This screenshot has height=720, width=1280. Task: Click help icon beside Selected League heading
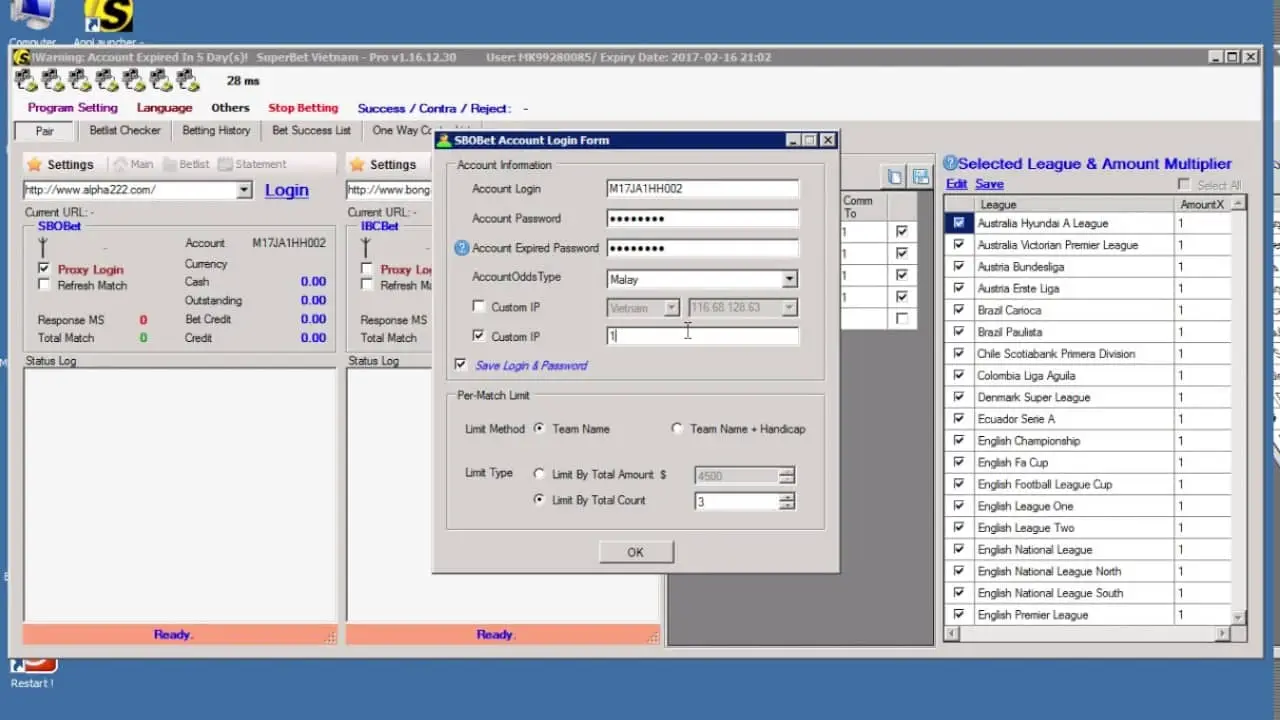[950, 164]
